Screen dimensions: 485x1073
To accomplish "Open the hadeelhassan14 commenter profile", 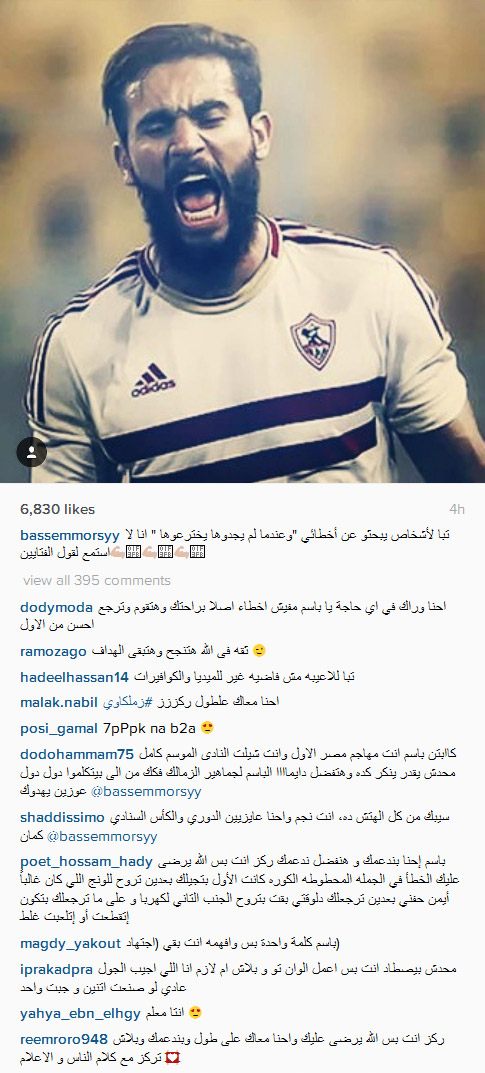I will [x=75, y=677].
